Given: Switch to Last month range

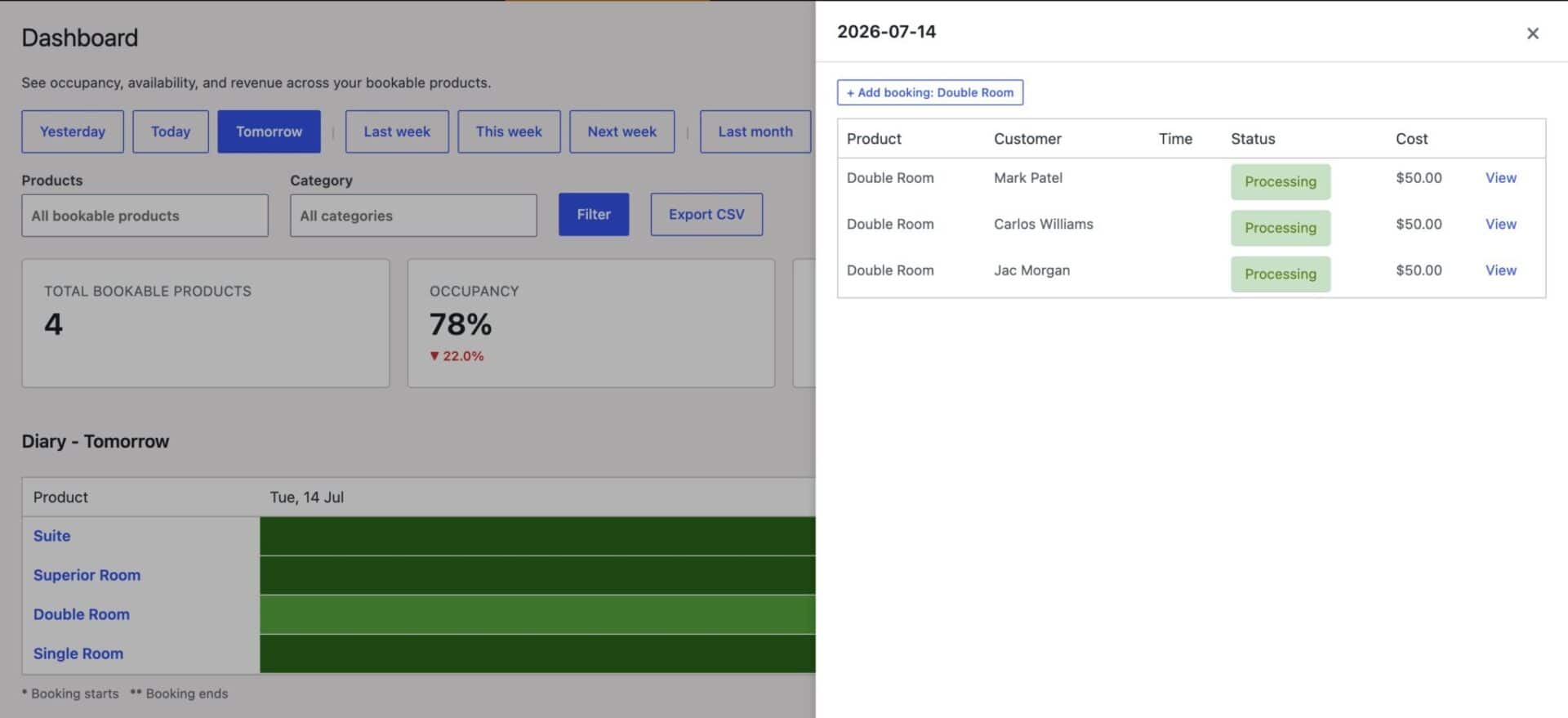Looking at the screenshot, I should pos(755,132).
